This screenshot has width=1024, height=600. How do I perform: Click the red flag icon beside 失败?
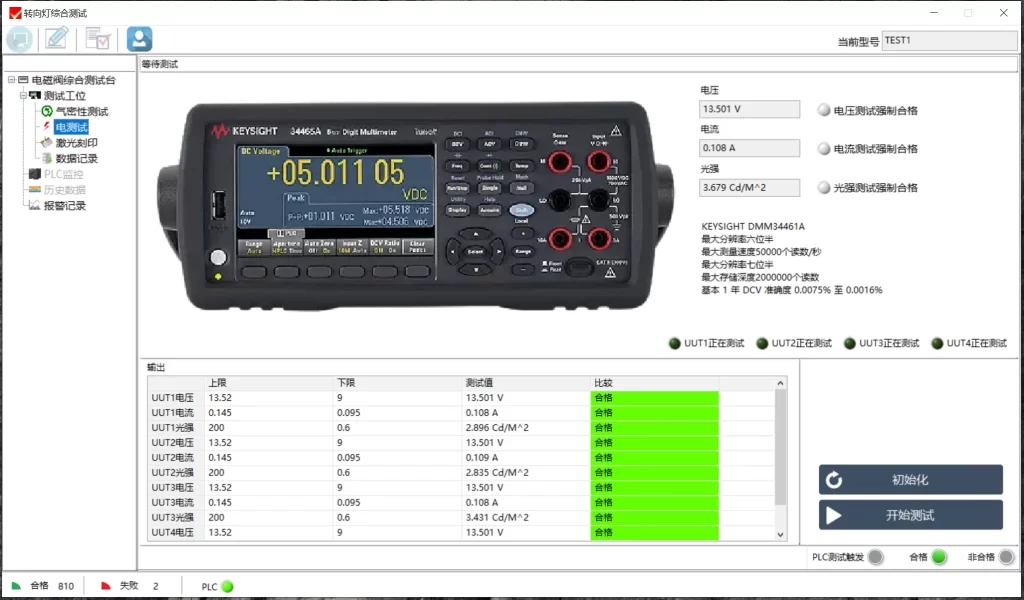click(x=105, y=586)
